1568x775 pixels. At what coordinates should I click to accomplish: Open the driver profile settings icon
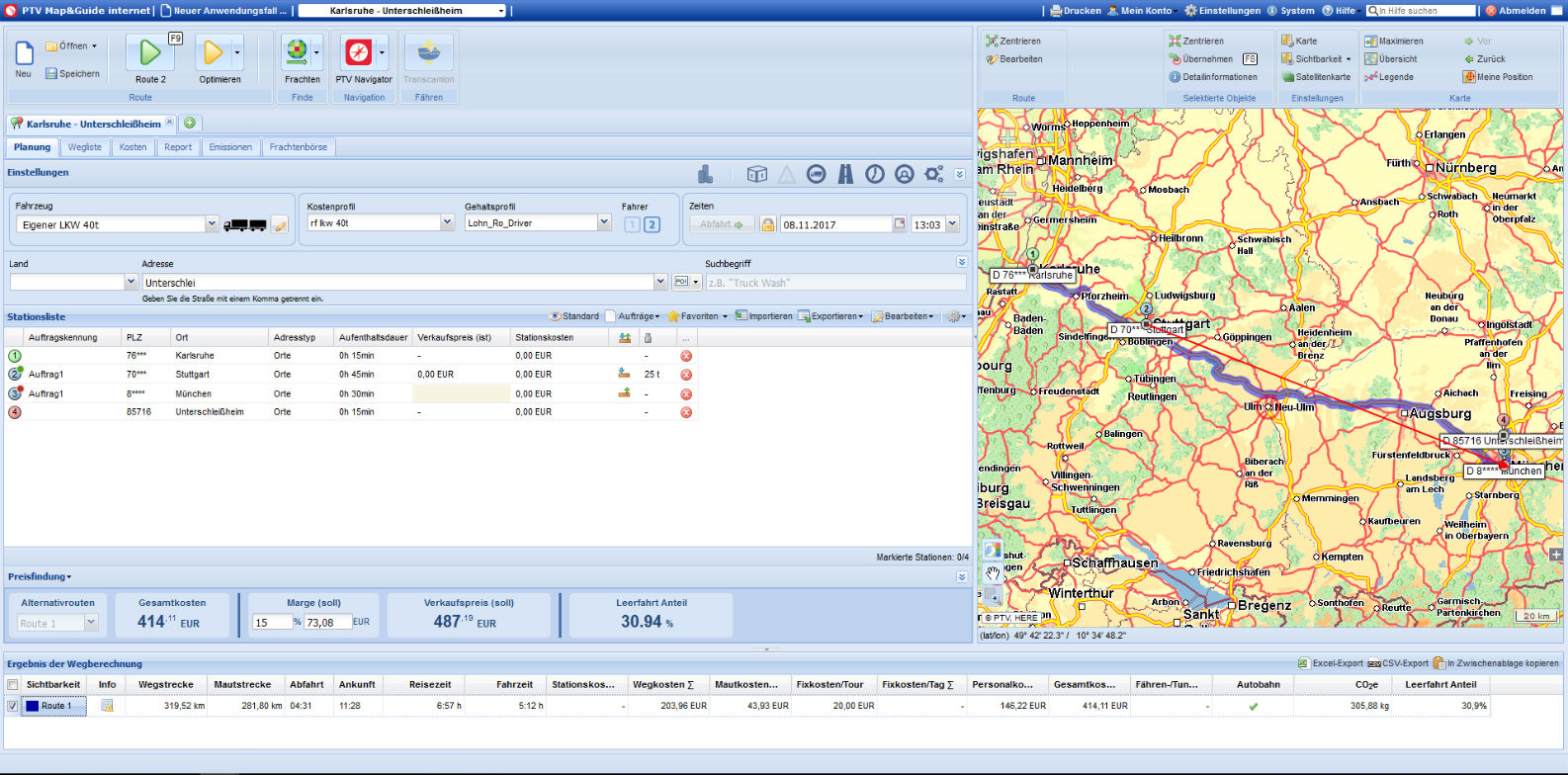904,174
